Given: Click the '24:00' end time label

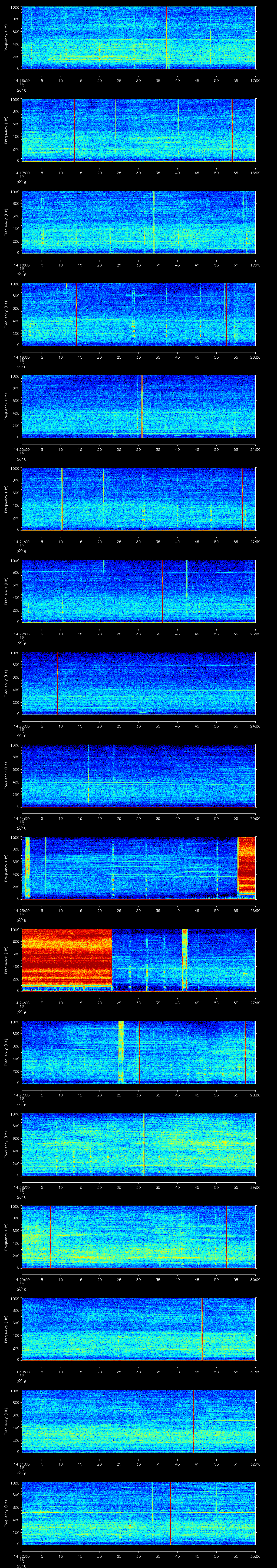Looking at the screenshot, I should [255, 726].
